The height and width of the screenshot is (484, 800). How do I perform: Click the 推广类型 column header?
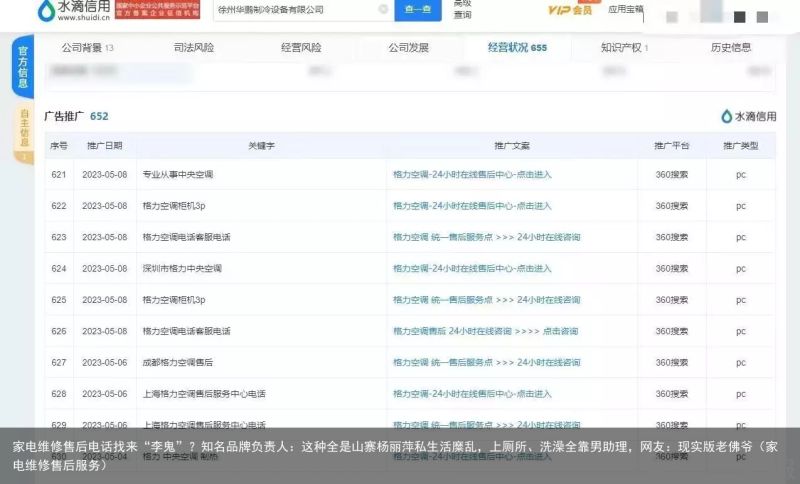[741, 146]
